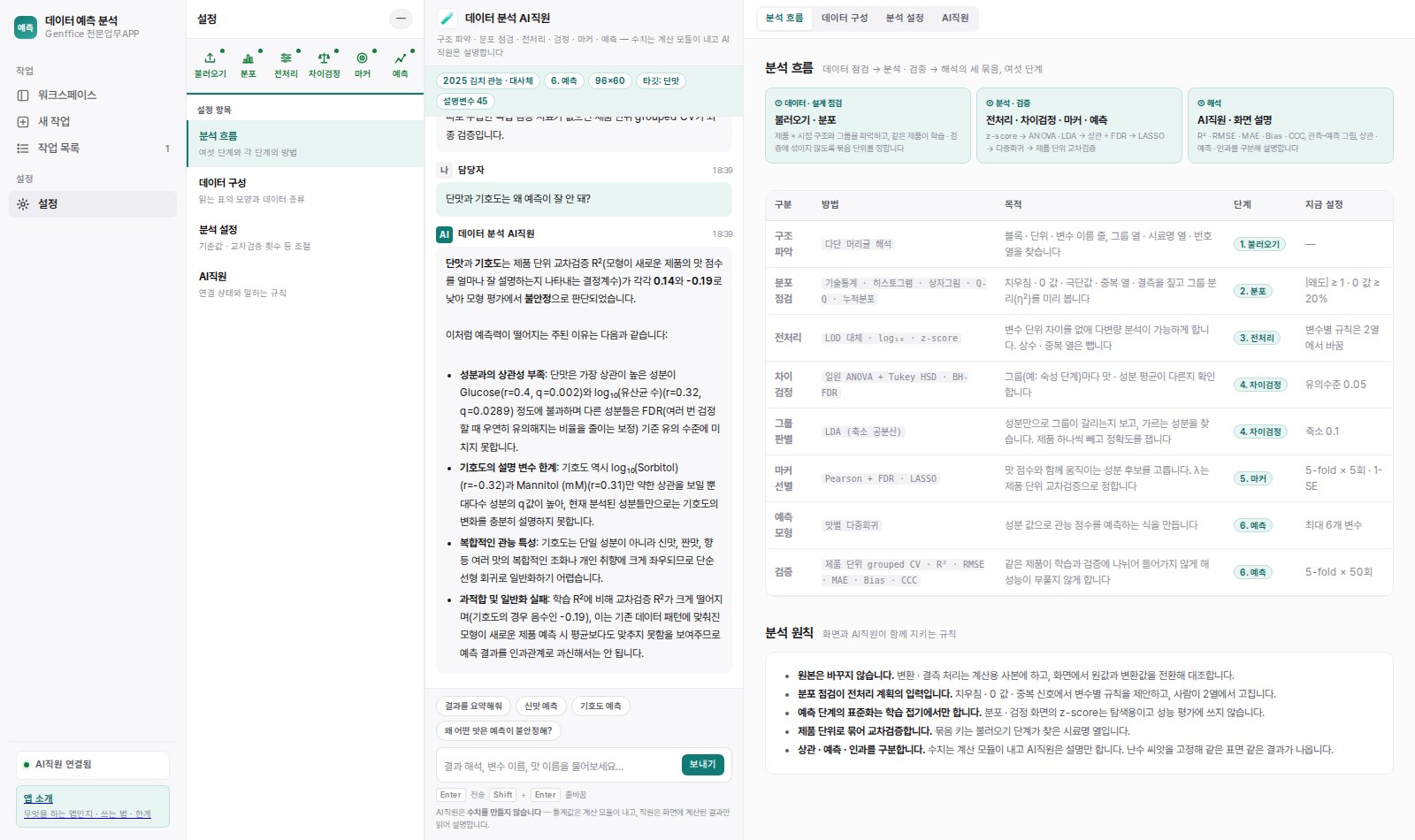Click the 새 작업 plus icon

tap(23, 121)
